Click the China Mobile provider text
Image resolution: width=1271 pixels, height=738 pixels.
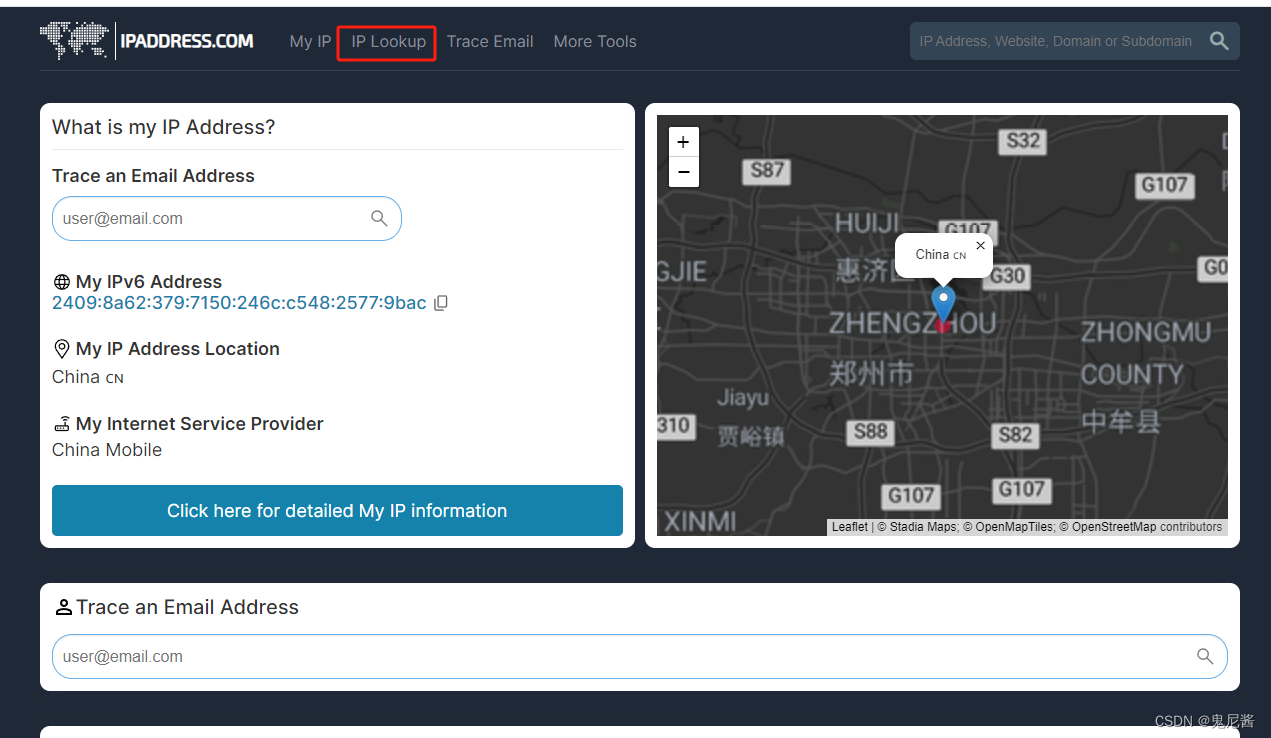click(107, 450)
